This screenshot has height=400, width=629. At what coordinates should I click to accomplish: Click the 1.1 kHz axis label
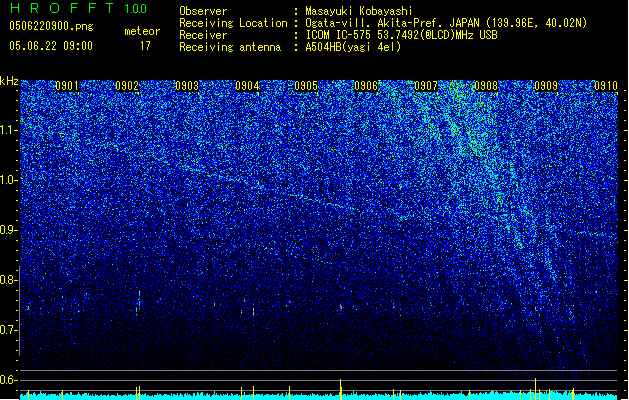click(x=8, y=130)
